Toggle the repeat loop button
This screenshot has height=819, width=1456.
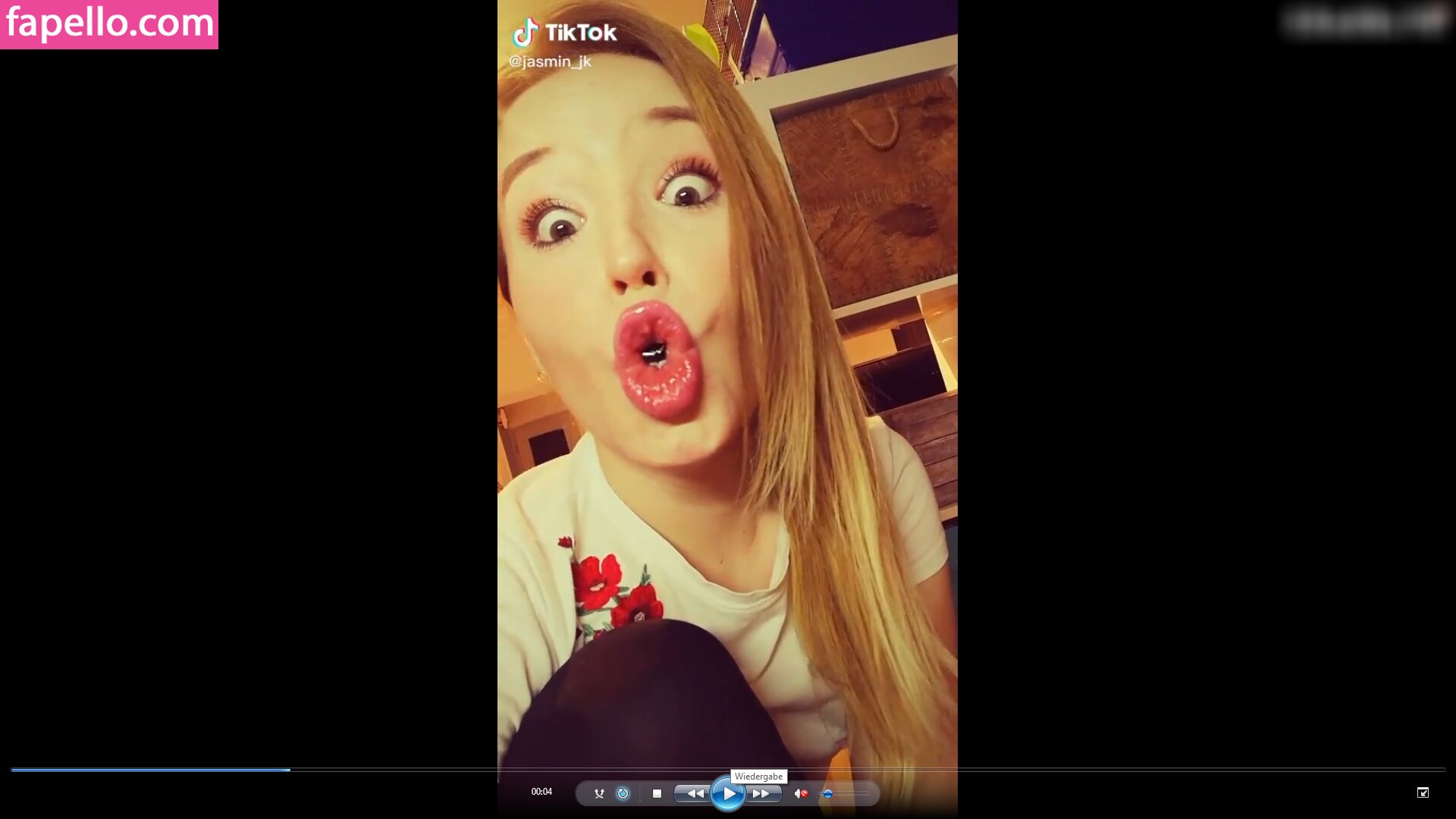[623, 793]
